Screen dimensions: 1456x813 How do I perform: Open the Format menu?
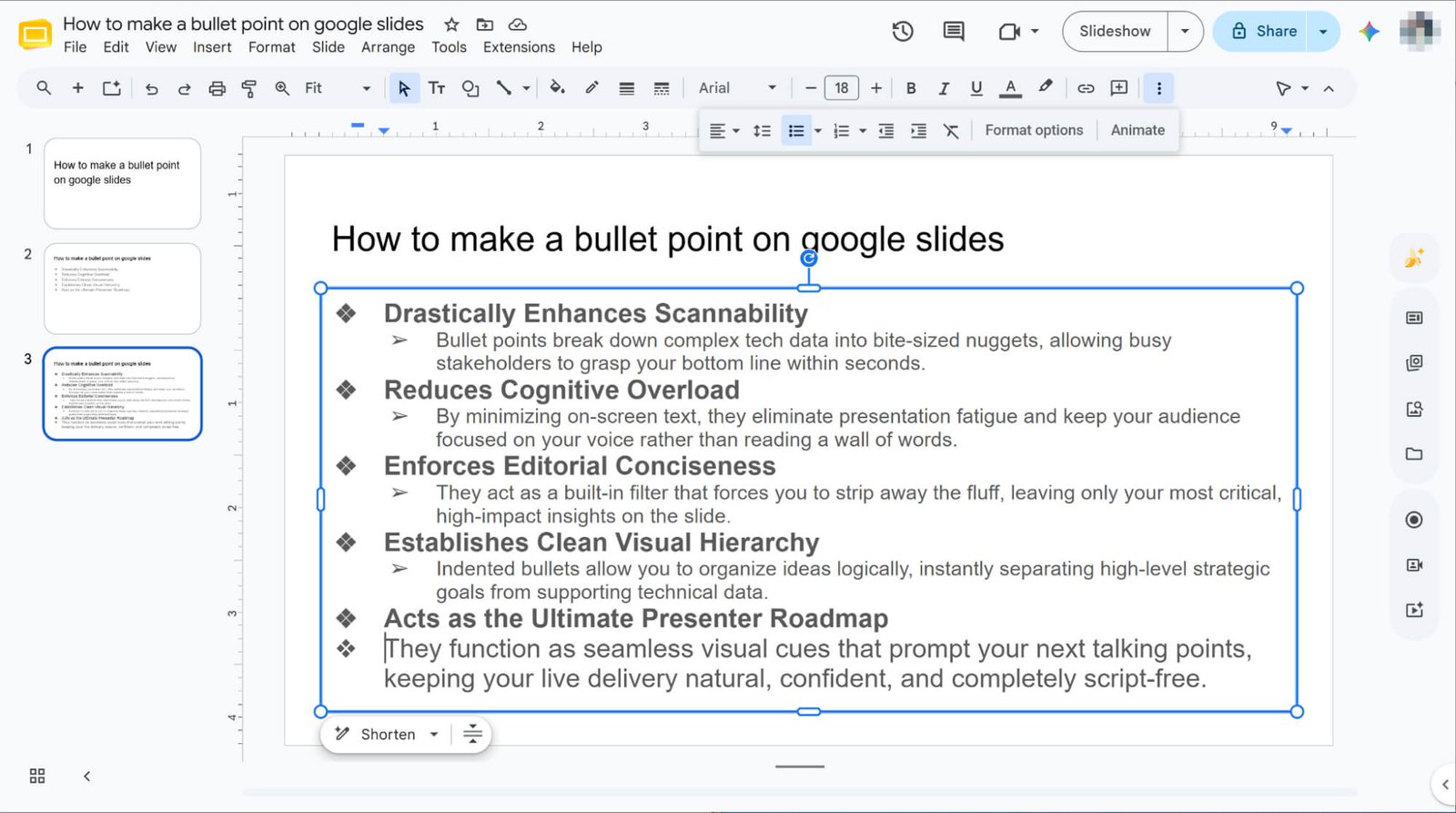point(272,47)
